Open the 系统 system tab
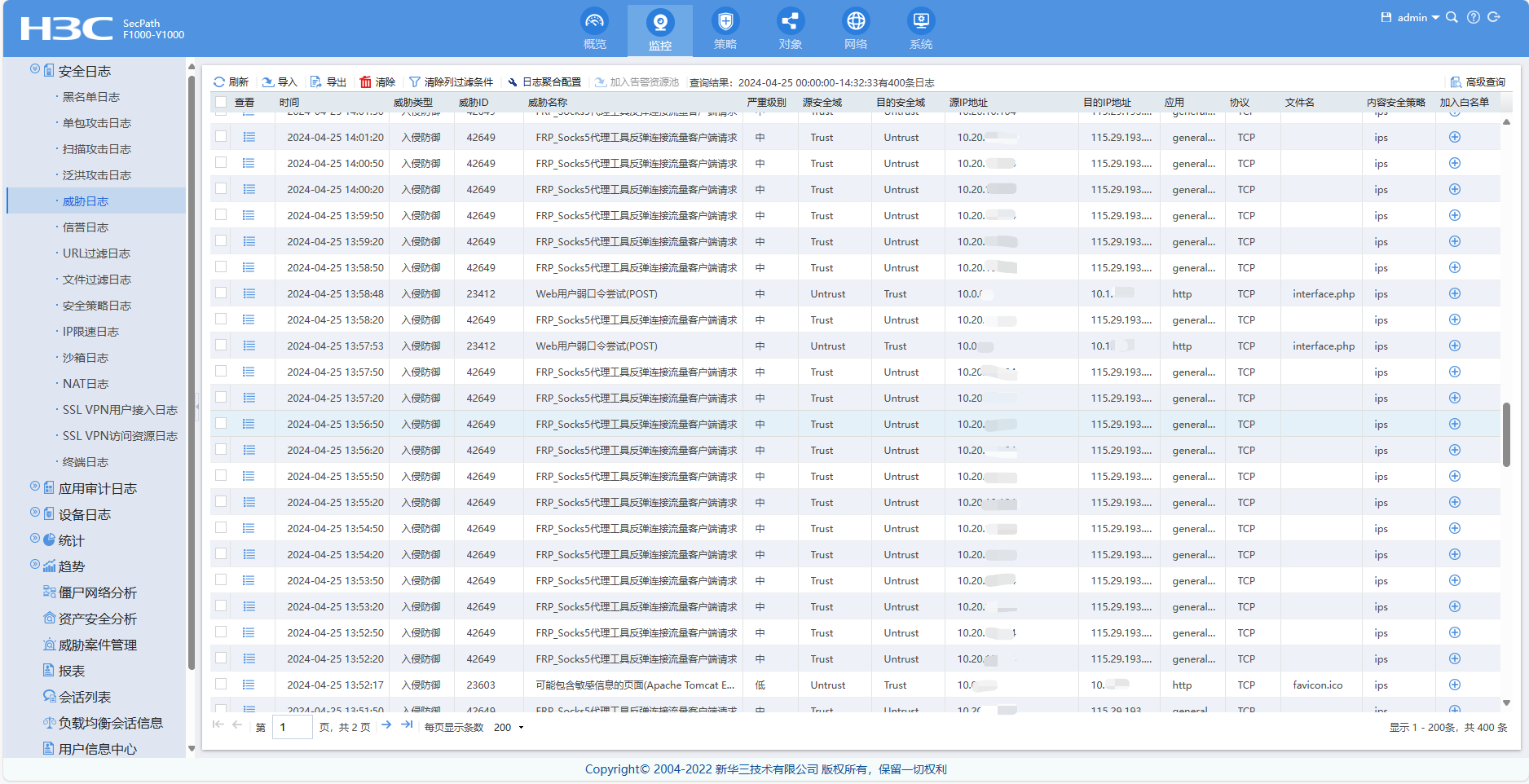The width and height of the screenshot is (1529, 784). (x=921, y=30)
